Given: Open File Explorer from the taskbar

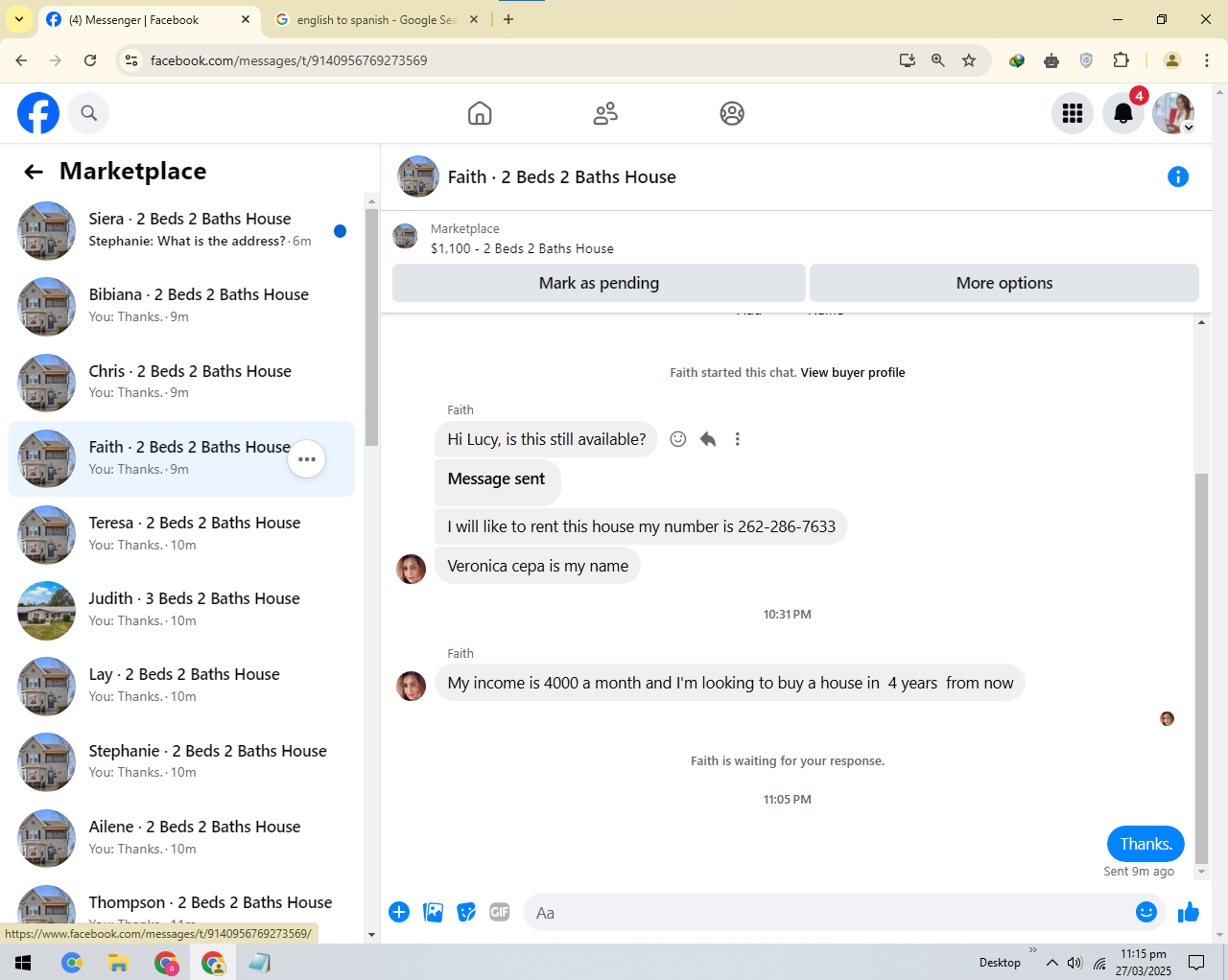Looking at the screenshot, I should pyautogui.click(x=118, y=963).
